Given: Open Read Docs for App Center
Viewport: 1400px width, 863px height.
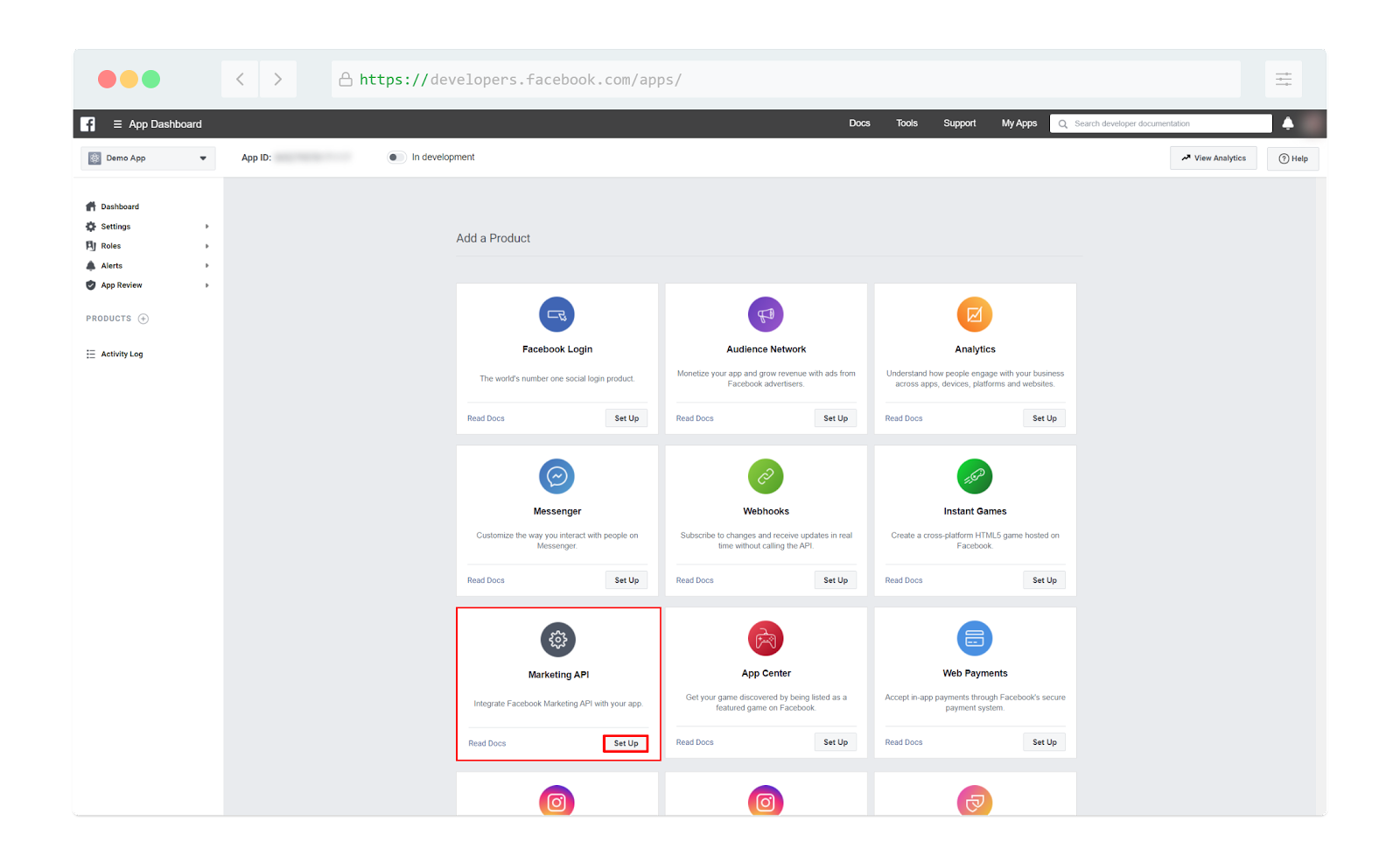Looking at the screenshot, I should 695,742.
